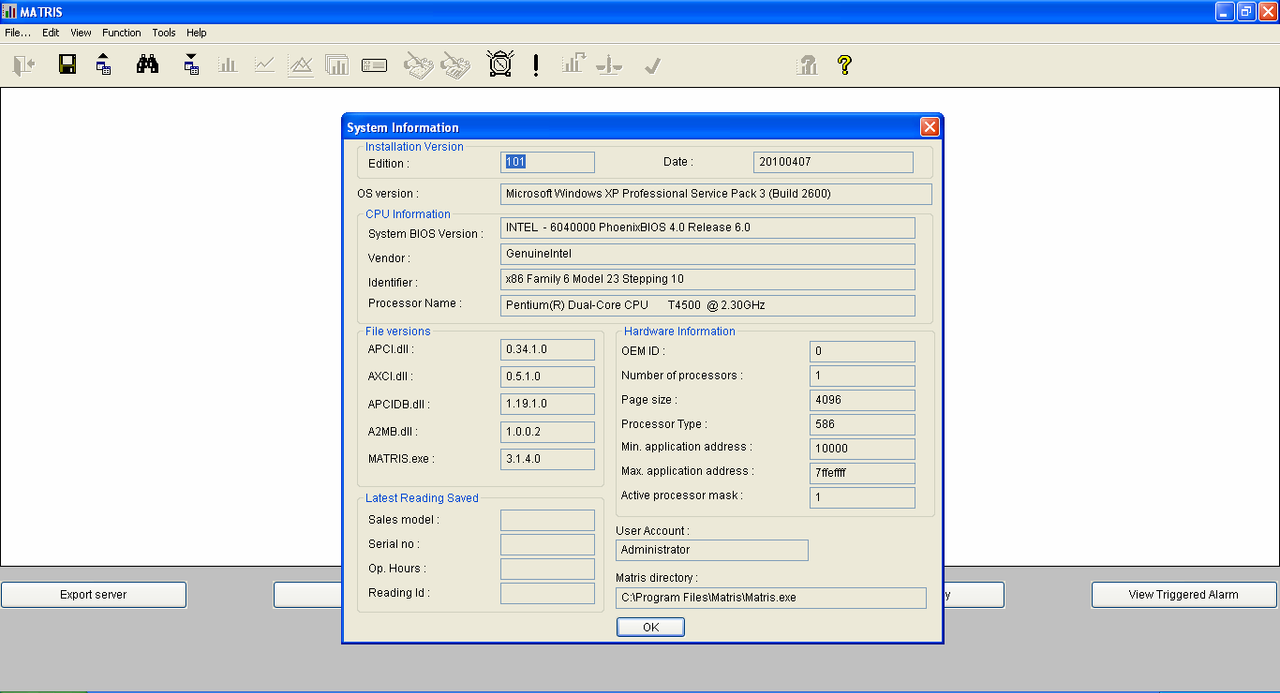1280x693 pixels.
Task: Click the empty Op. Hours field
Action: [x=548, y=569]
